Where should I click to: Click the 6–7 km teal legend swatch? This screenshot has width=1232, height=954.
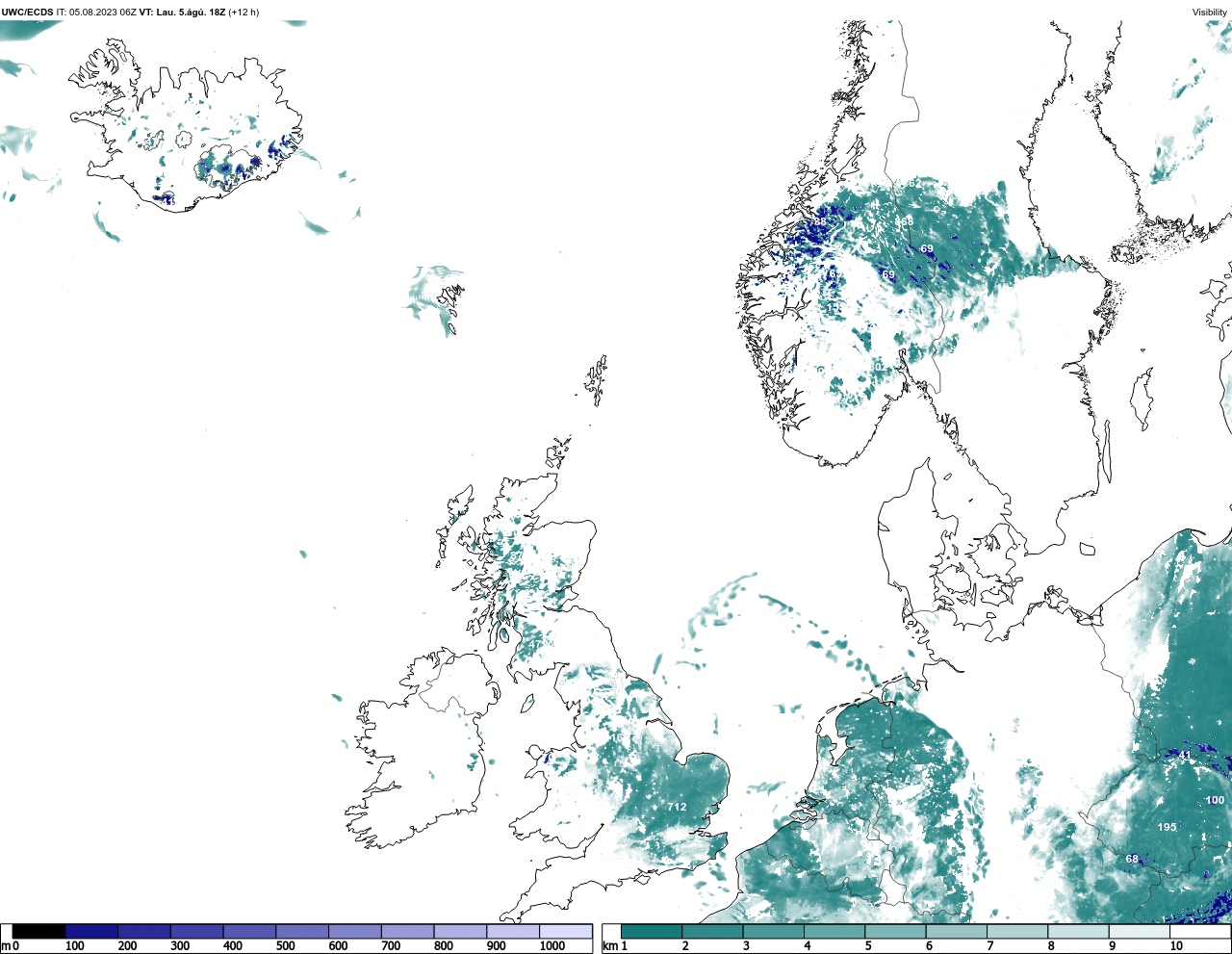[957, 931]
